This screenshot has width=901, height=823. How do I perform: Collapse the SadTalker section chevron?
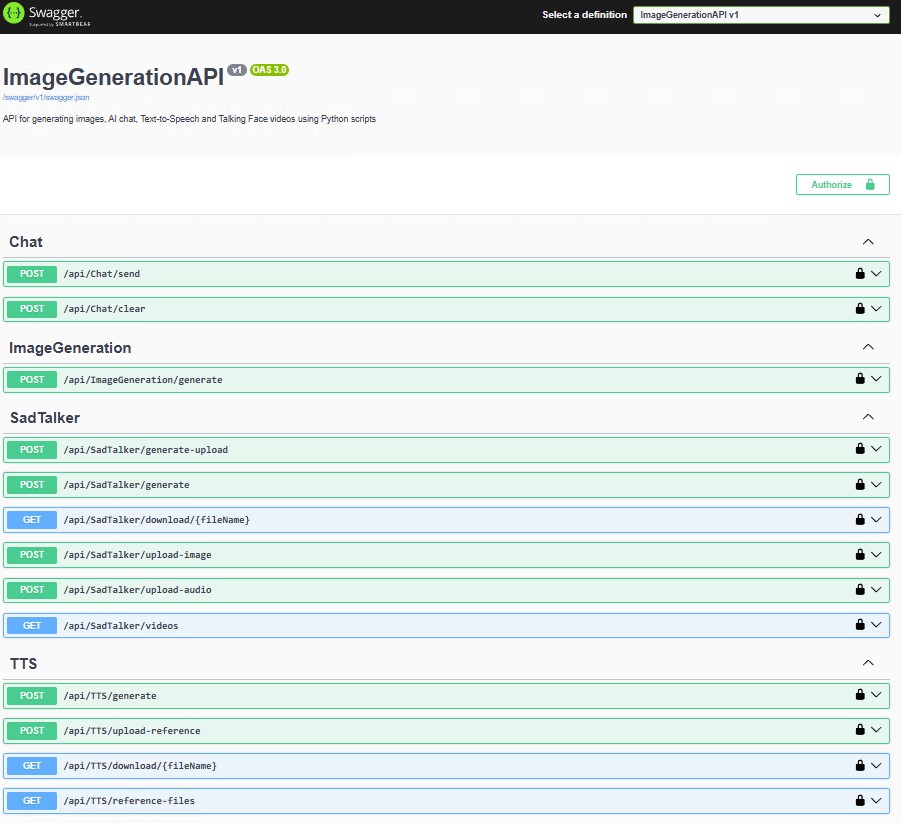pyautogui.click(x=868, y=417)
